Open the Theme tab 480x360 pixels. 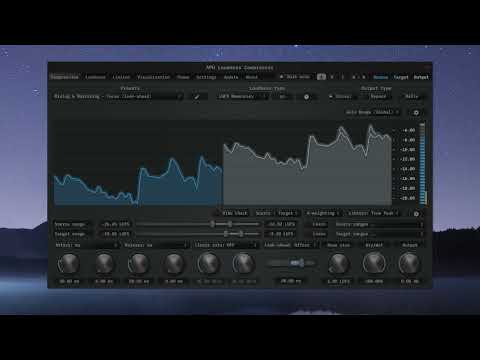point(183,77)
